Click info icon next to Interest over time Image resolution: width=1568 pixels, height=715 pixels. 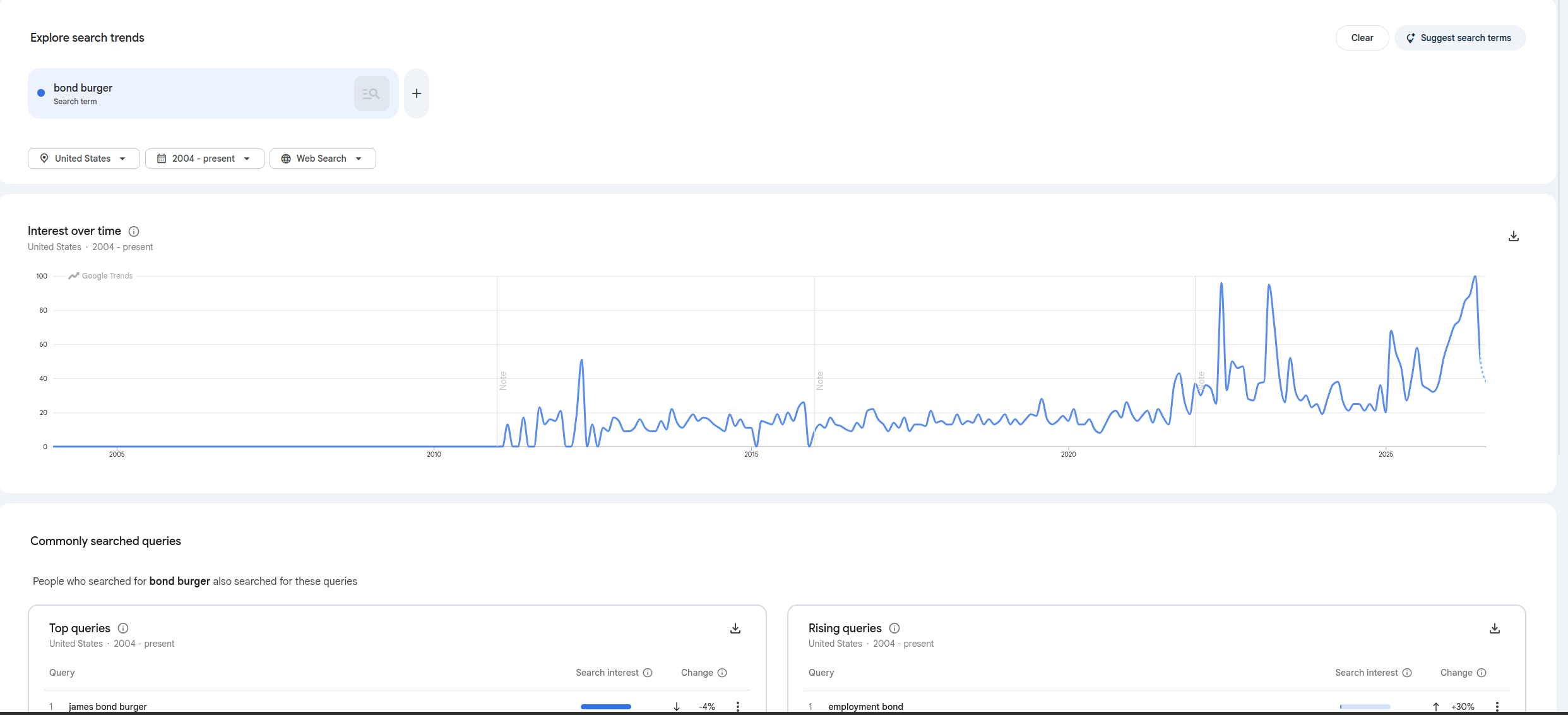point(134,231)
